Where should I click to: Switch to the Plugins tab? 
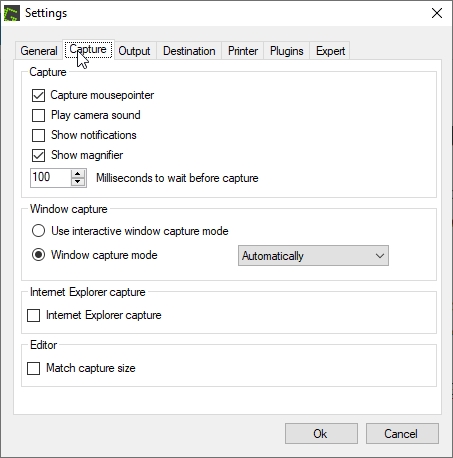click(x=287, y=51)
